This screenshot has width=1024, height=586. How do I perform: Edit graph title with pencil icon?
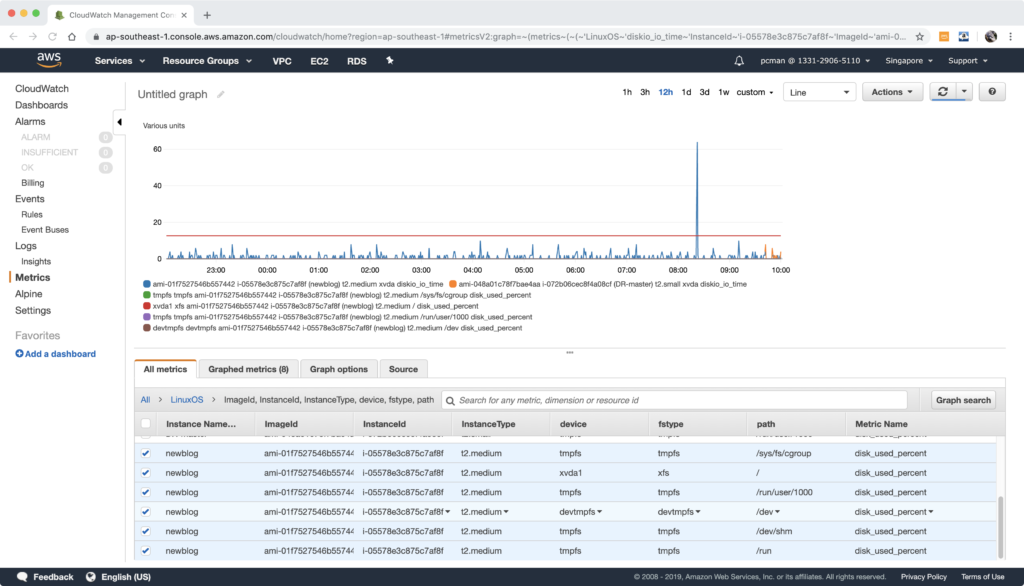click(x=221, y=94)
